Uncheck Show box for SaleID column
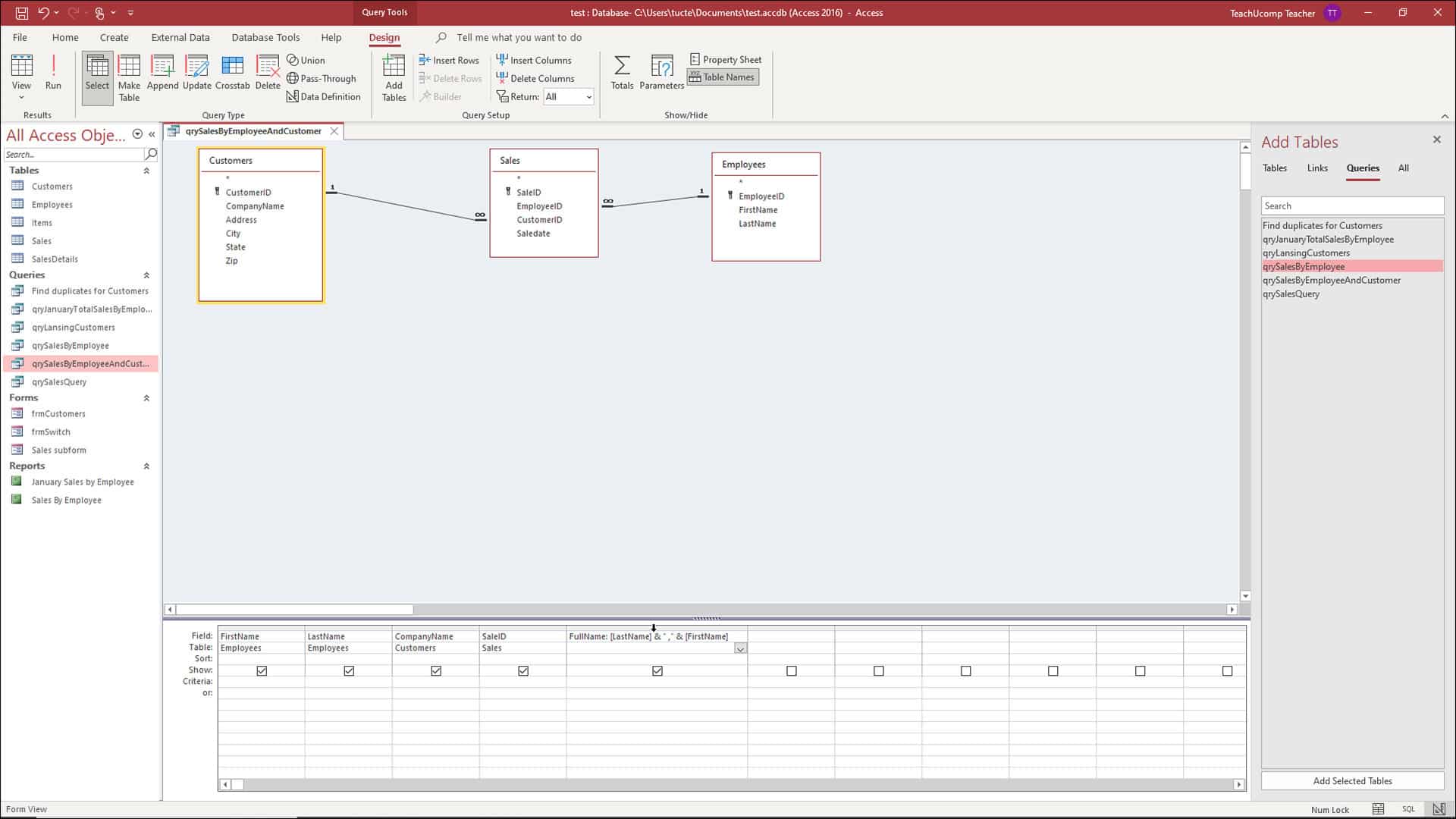Screen dimensions: 1456x819 tap(523, 671)
